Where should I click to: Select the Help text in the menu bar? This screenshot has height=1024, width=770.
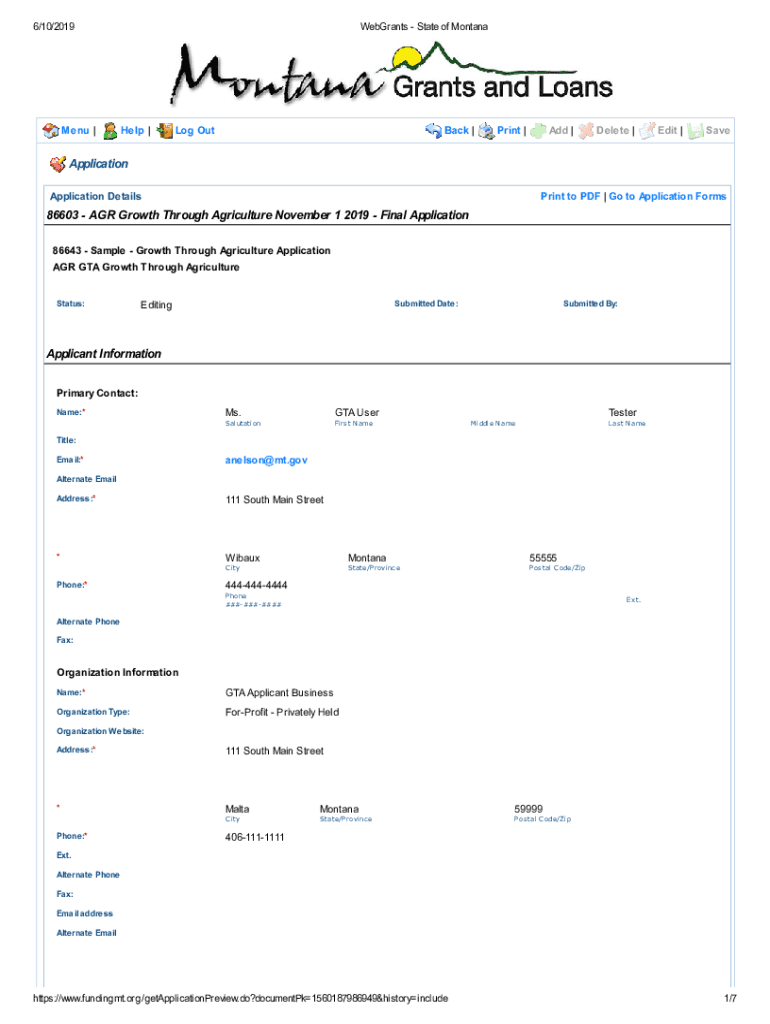coord(132,131)
